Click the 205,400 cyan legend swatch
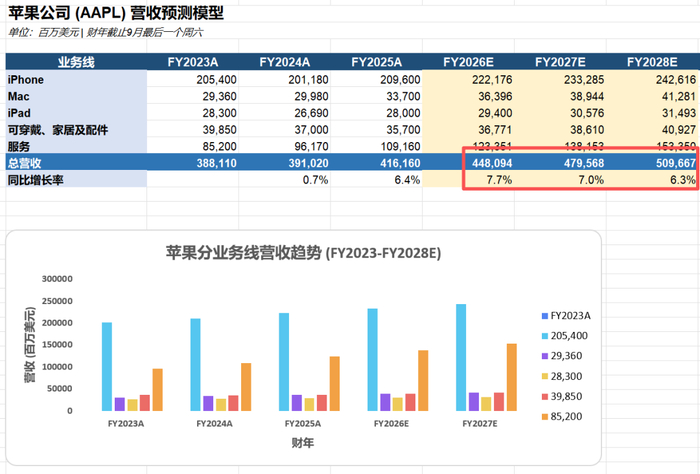 tap(545, 336)
